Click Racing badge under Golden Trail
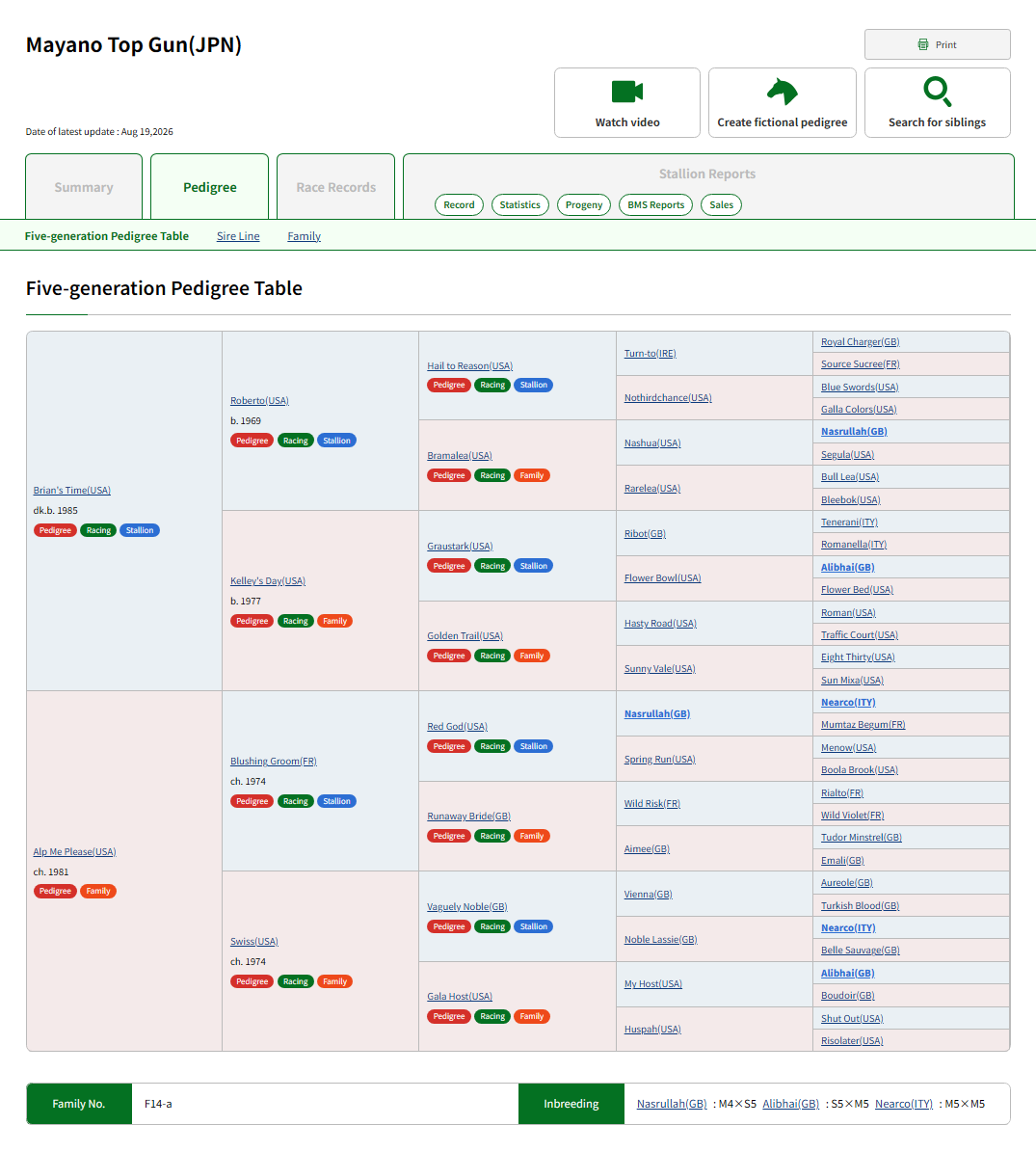The height and width of the screenshot is (1152, 1036). coord(491,656)
